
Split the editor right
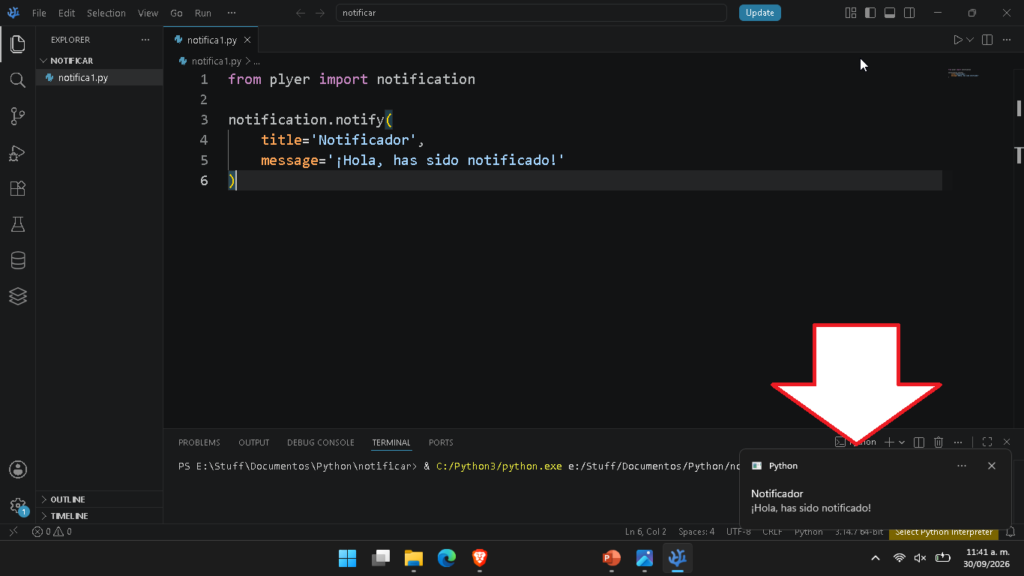[x=987, y=40]
